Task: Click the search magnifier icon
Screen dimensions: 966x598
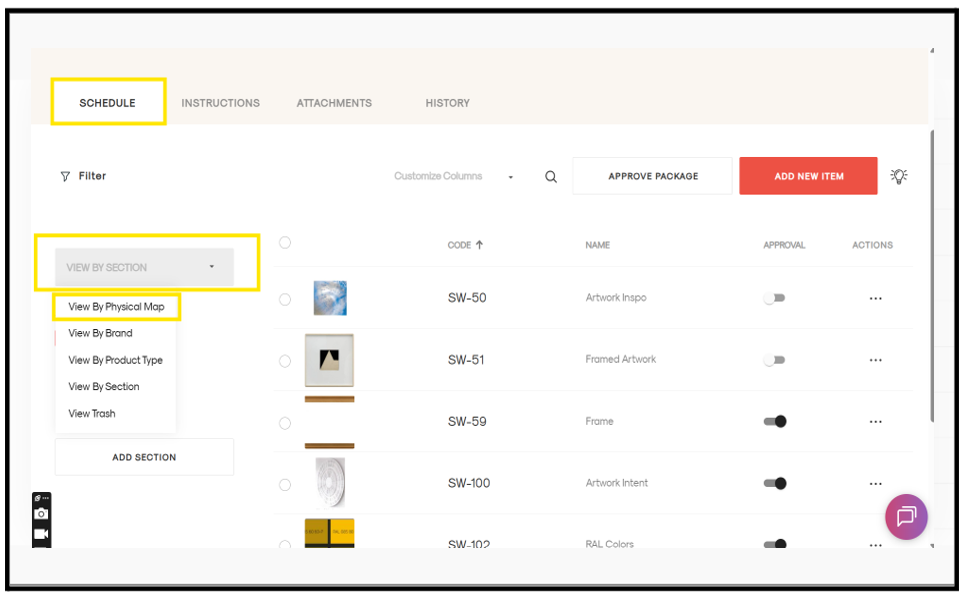Action: (x=551, y=177)
